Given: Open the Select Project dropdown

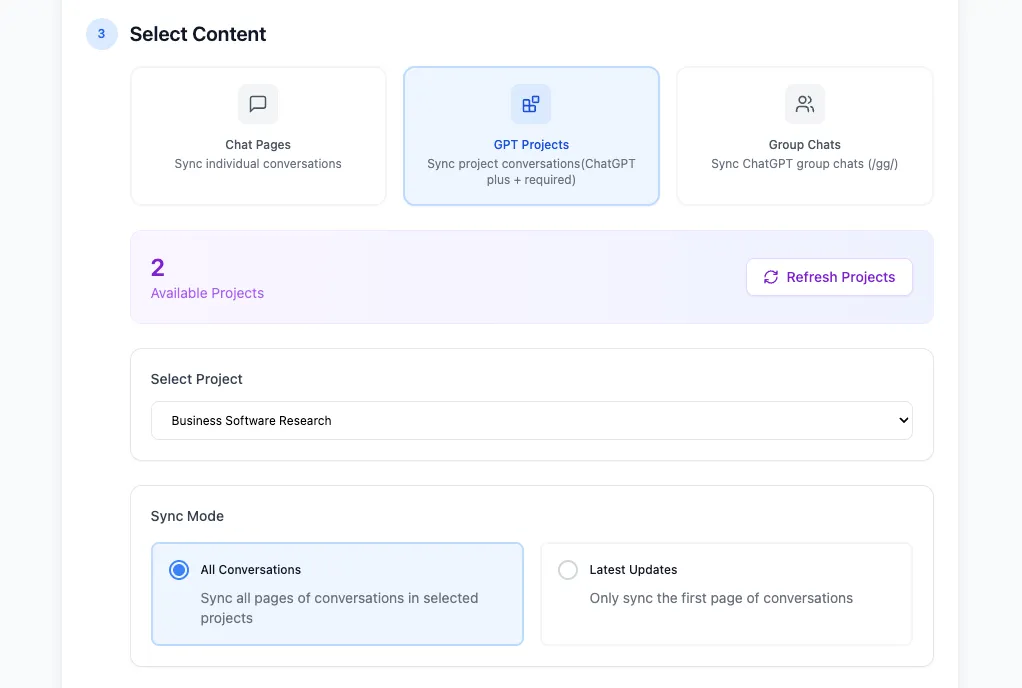Looking at the screenshot, I should (x=531, y=420).
